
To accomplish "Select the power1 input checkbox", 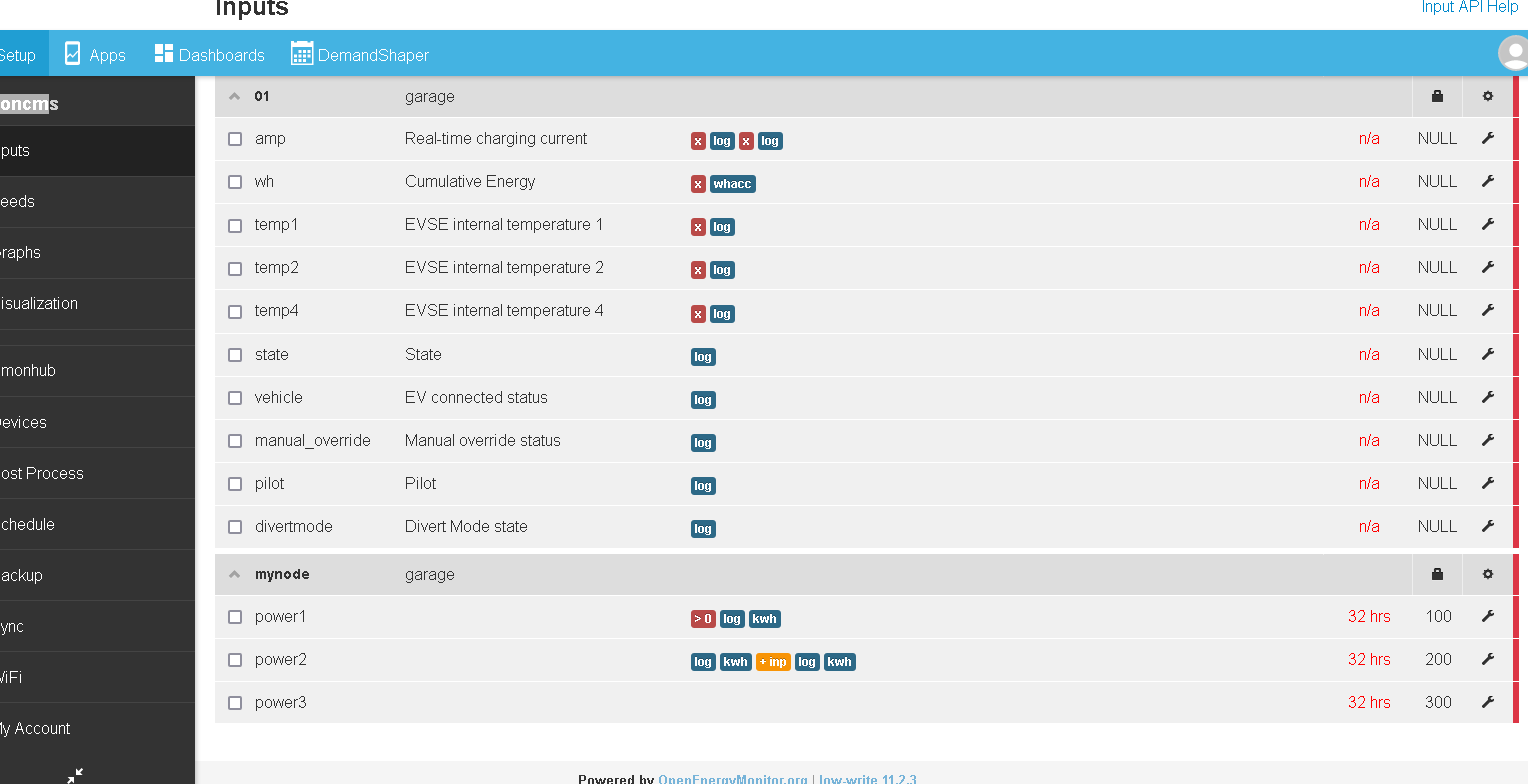I will click(235, 617).
